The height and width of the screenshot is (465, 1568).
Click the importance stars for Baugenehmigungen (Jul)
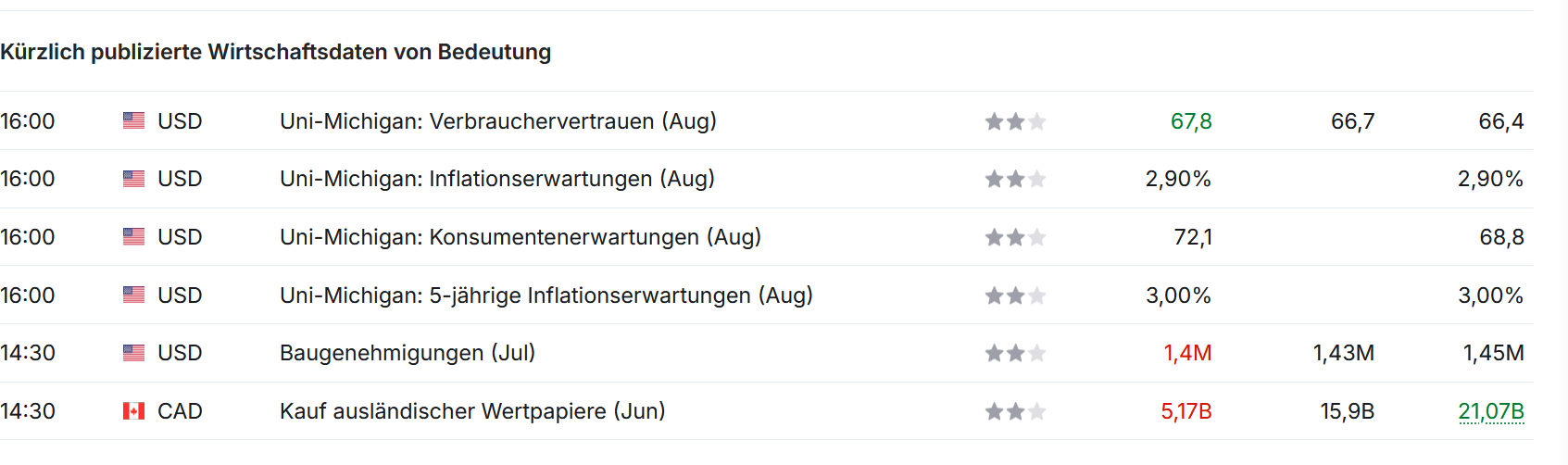1015,353
